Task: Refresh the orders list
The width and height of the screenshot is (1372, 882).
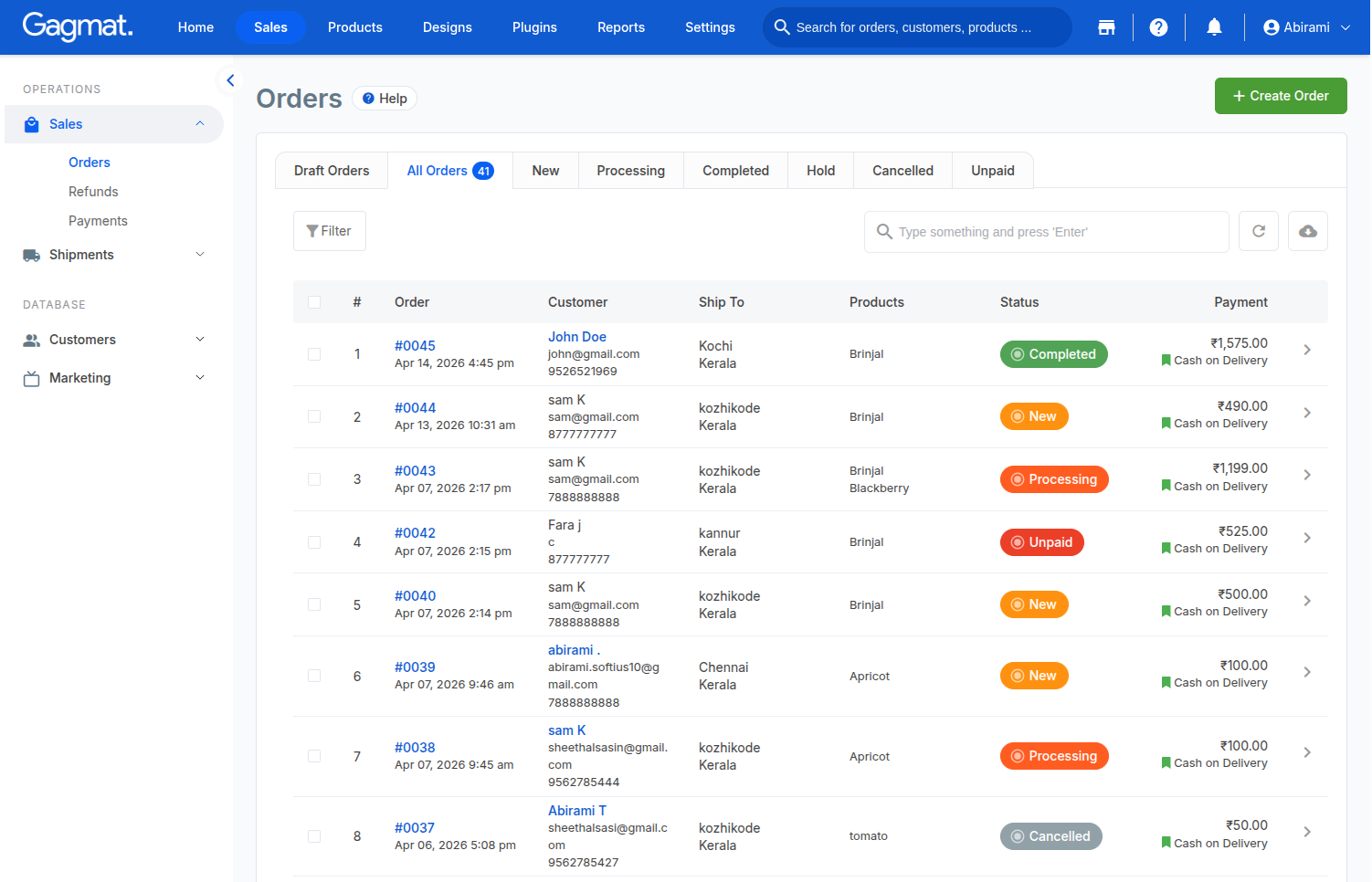Action: pyautogui.click(x=1258, y=231)
